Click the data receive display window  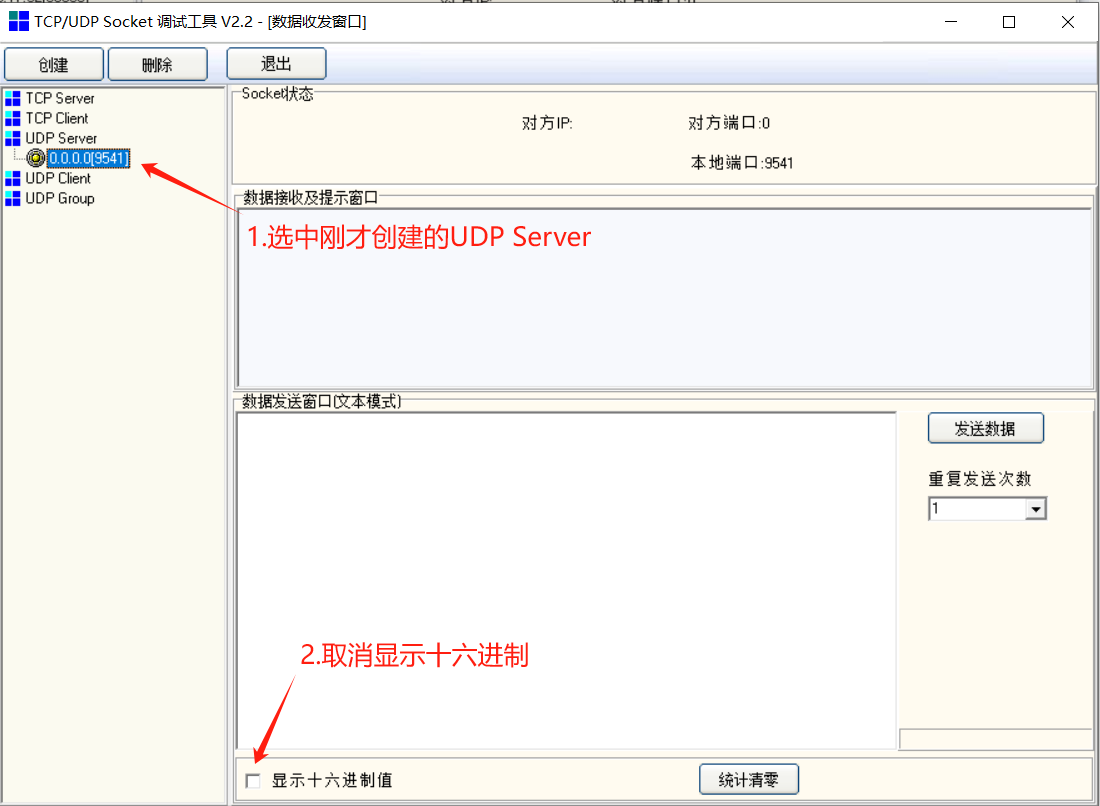665,295
